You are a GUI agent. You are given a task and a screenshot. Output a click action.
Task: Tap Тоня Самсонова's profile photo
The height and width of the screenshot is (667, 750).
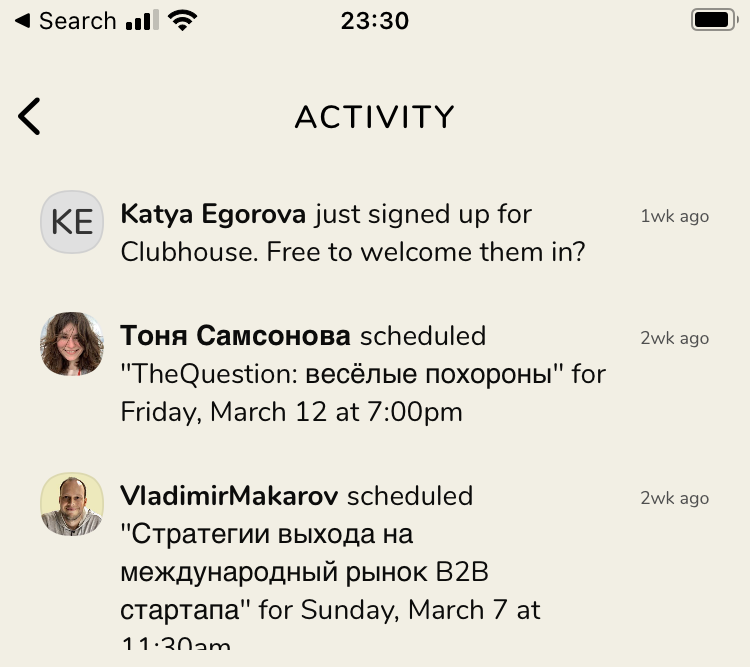point(72,344)
